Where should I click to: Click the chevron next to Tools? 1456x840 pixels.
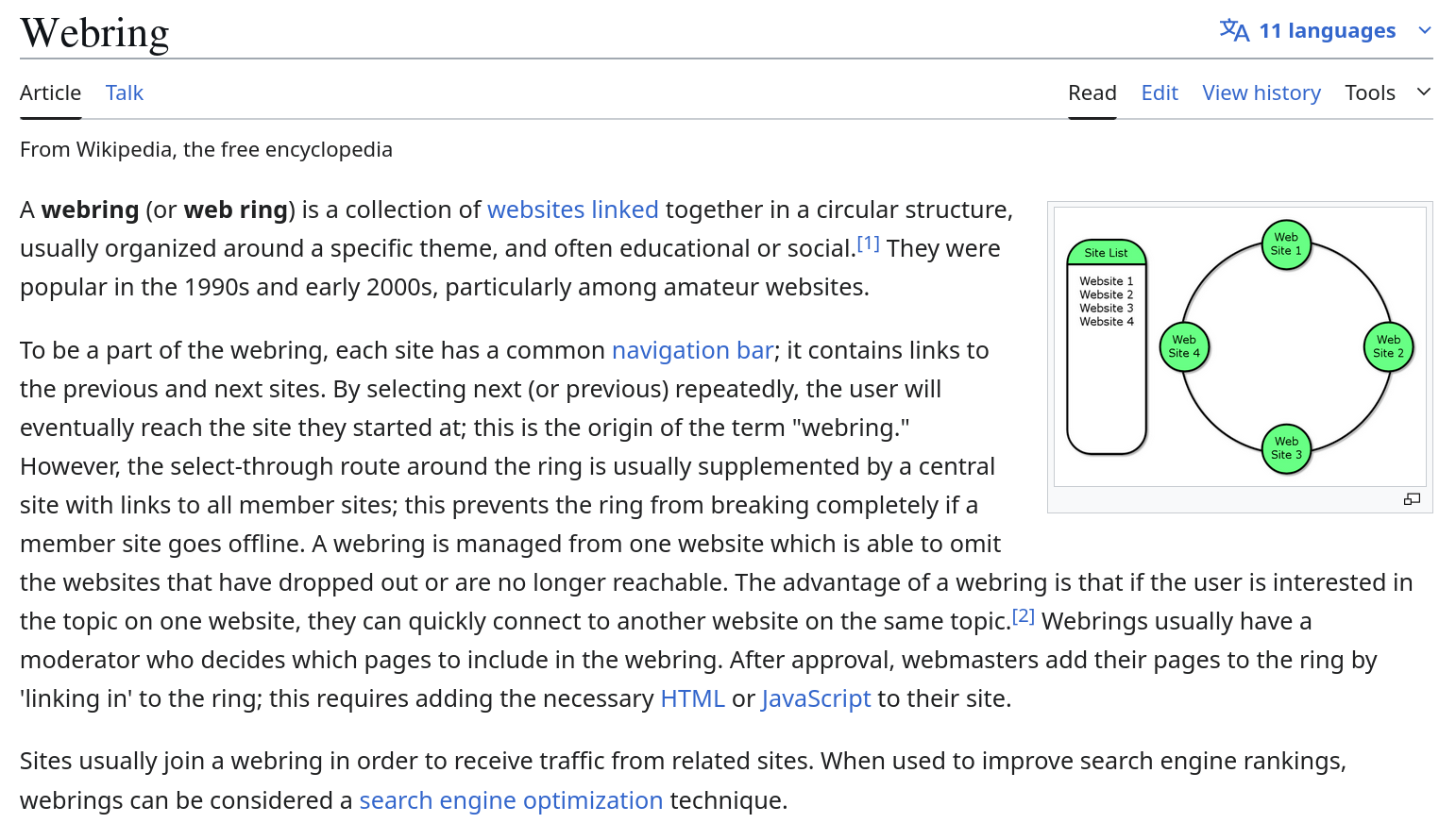pyautogui.click(x=1424, y=92)
